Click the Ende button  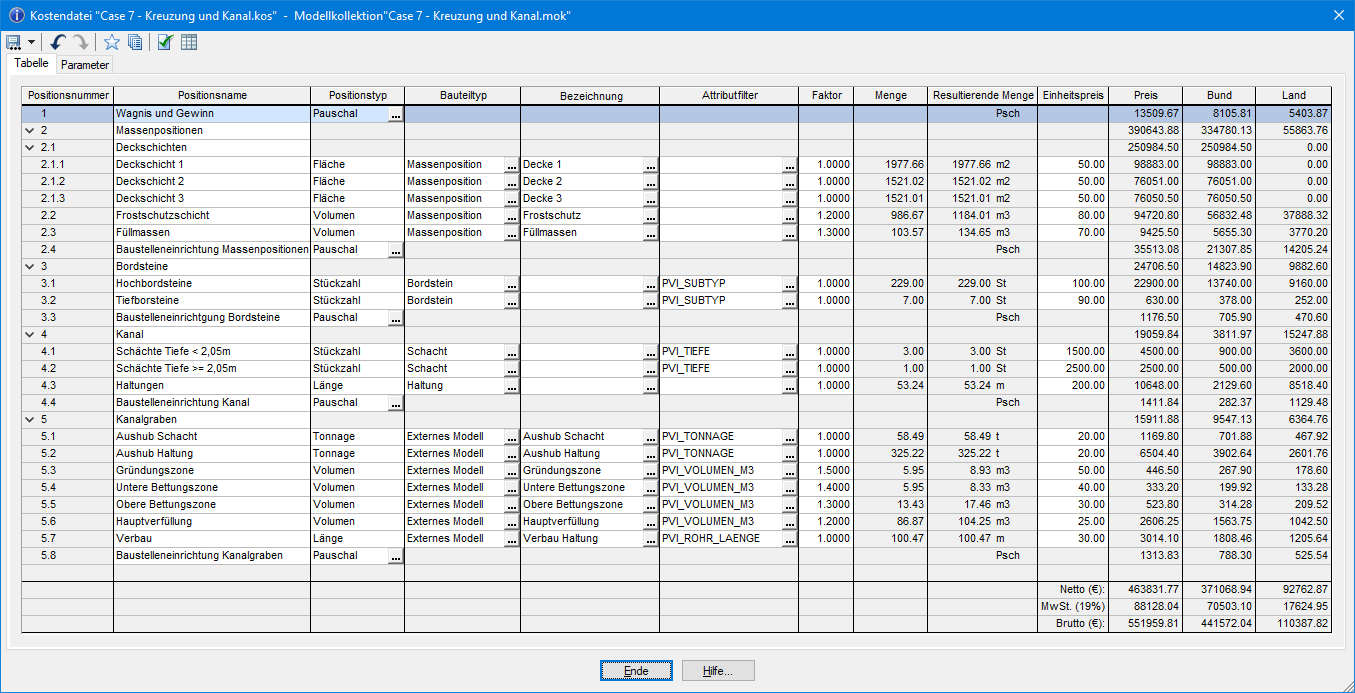(636, 671)
